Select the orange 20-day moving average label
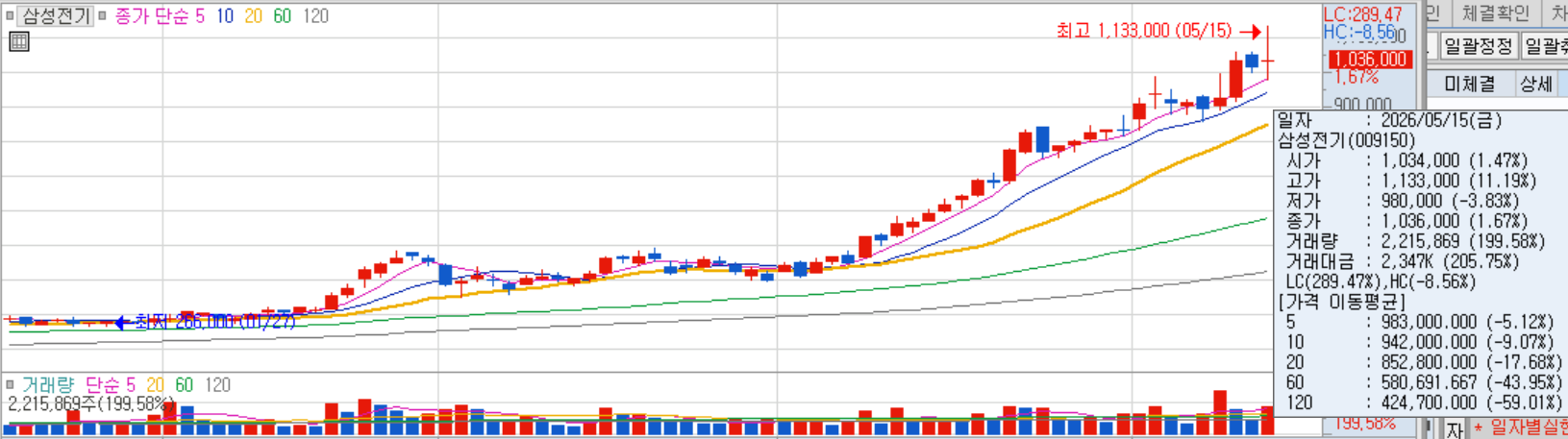 254,16
